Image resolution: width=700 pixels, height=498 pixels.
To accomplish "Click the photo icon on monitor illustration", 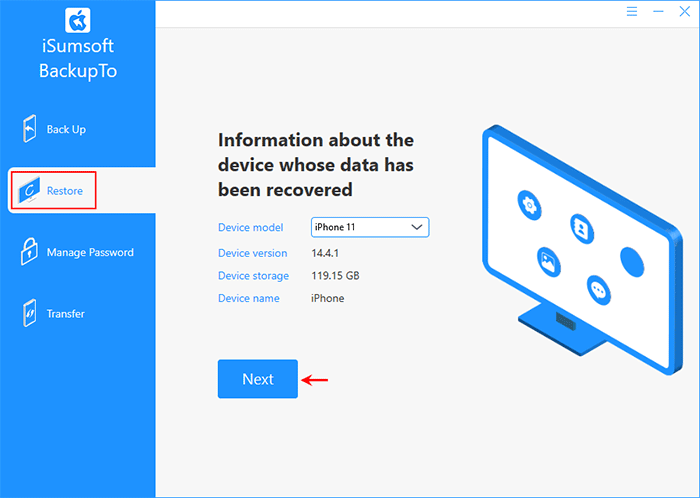I will coord(549,261).
